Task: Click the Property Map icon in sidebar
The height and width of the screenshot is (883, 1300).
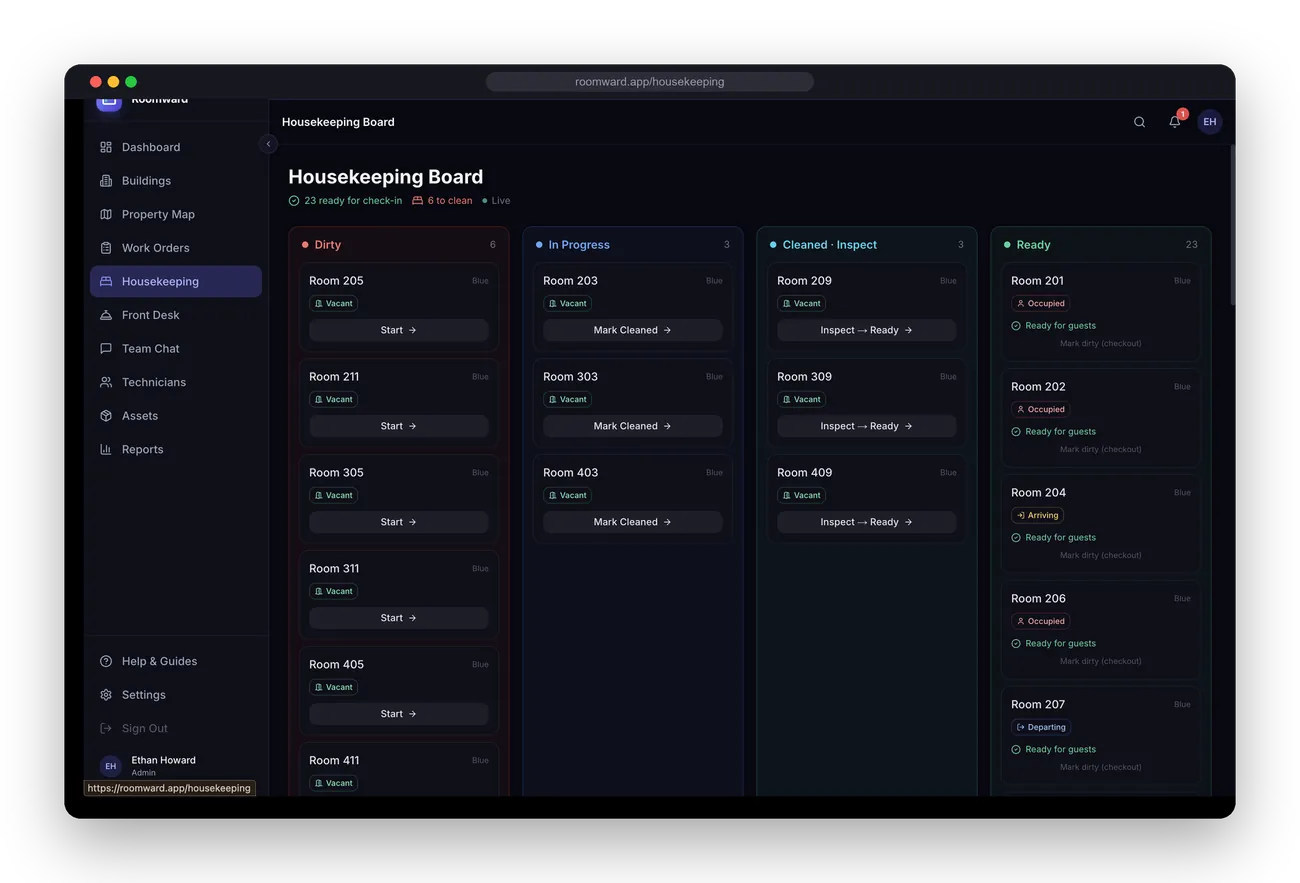Action: click(106, 214)
